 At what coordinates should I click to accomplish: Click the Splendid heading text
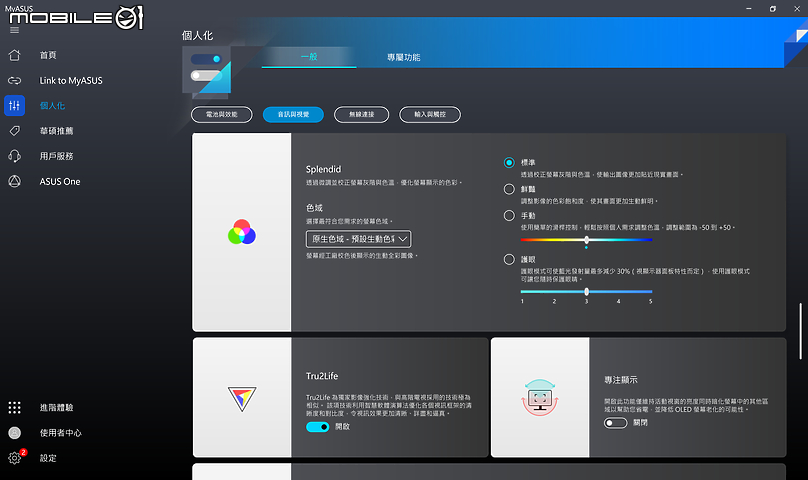tap(323, 169)
